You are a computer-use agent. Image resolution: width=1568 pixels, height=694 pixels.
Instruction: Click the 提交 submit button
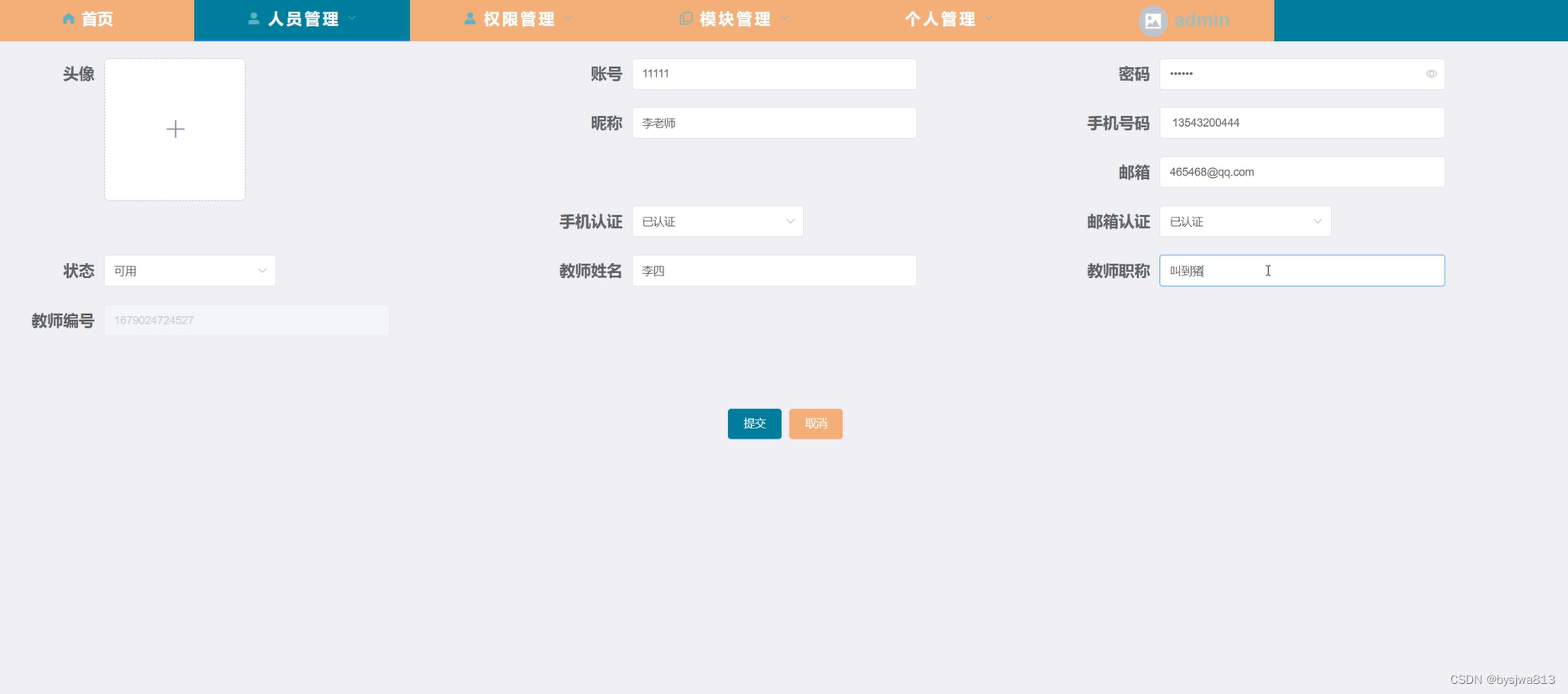coord(754,423)
